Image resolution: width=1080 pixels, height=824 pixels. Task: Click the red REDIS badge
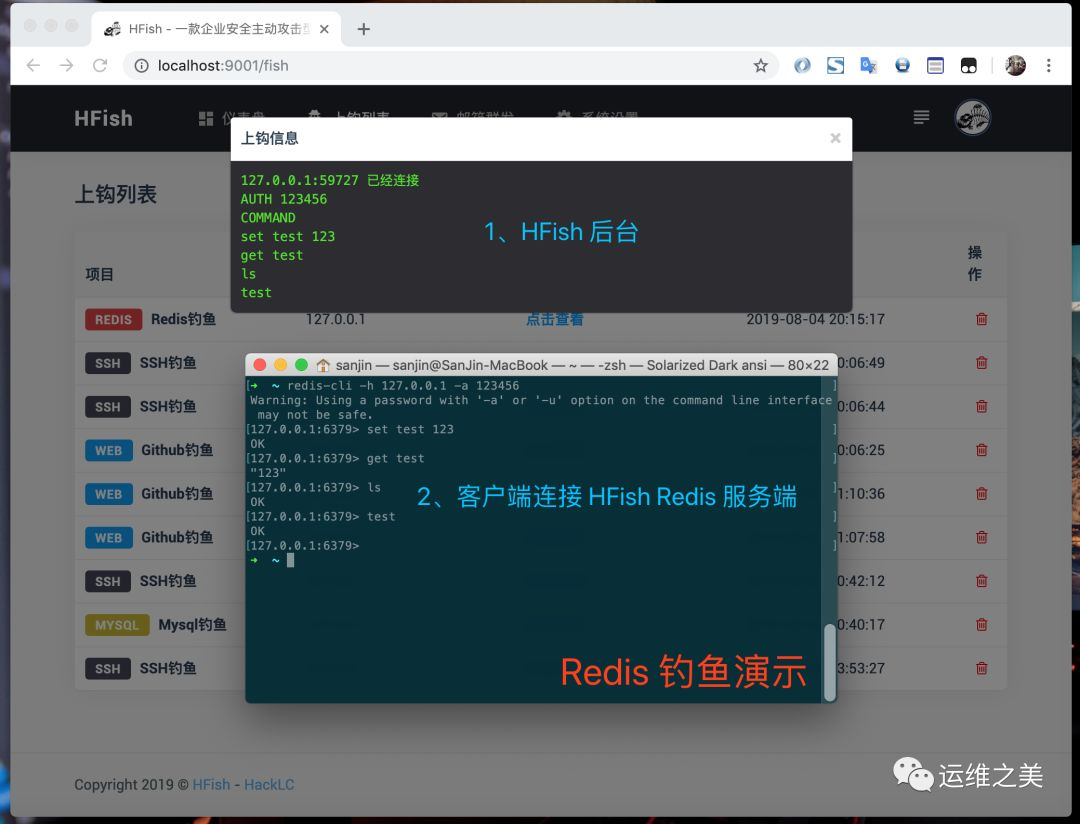tap(114, 320)
